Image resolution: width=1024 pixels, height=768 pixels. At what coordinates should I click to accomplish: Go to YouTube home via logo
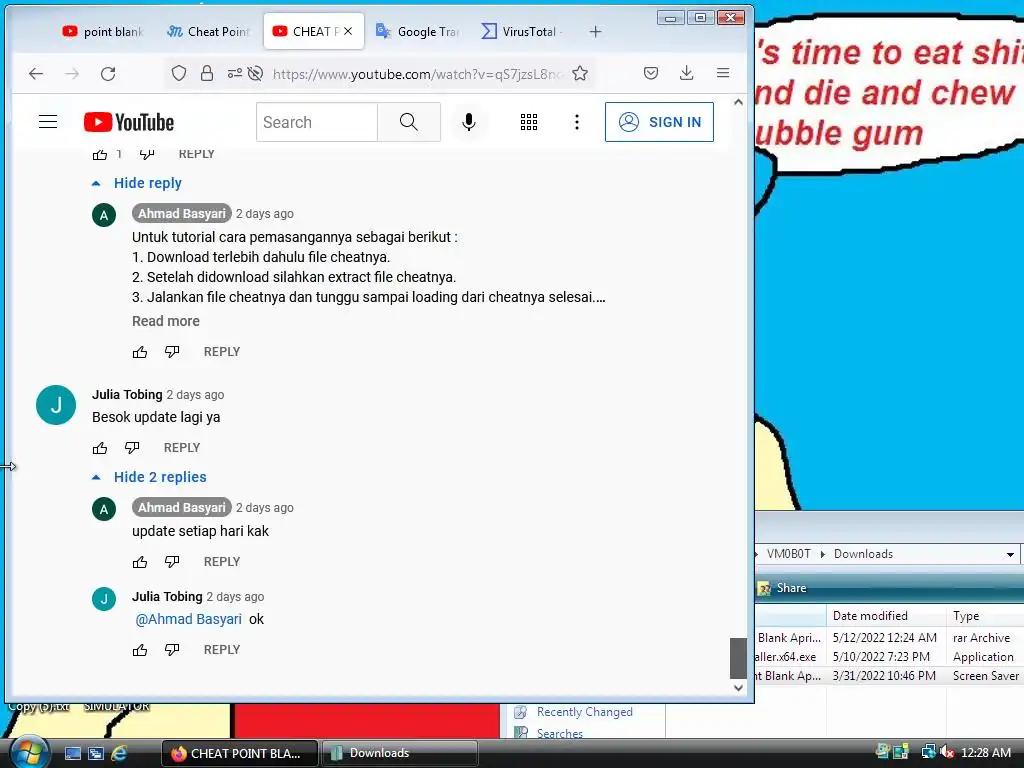coord(129,122)
